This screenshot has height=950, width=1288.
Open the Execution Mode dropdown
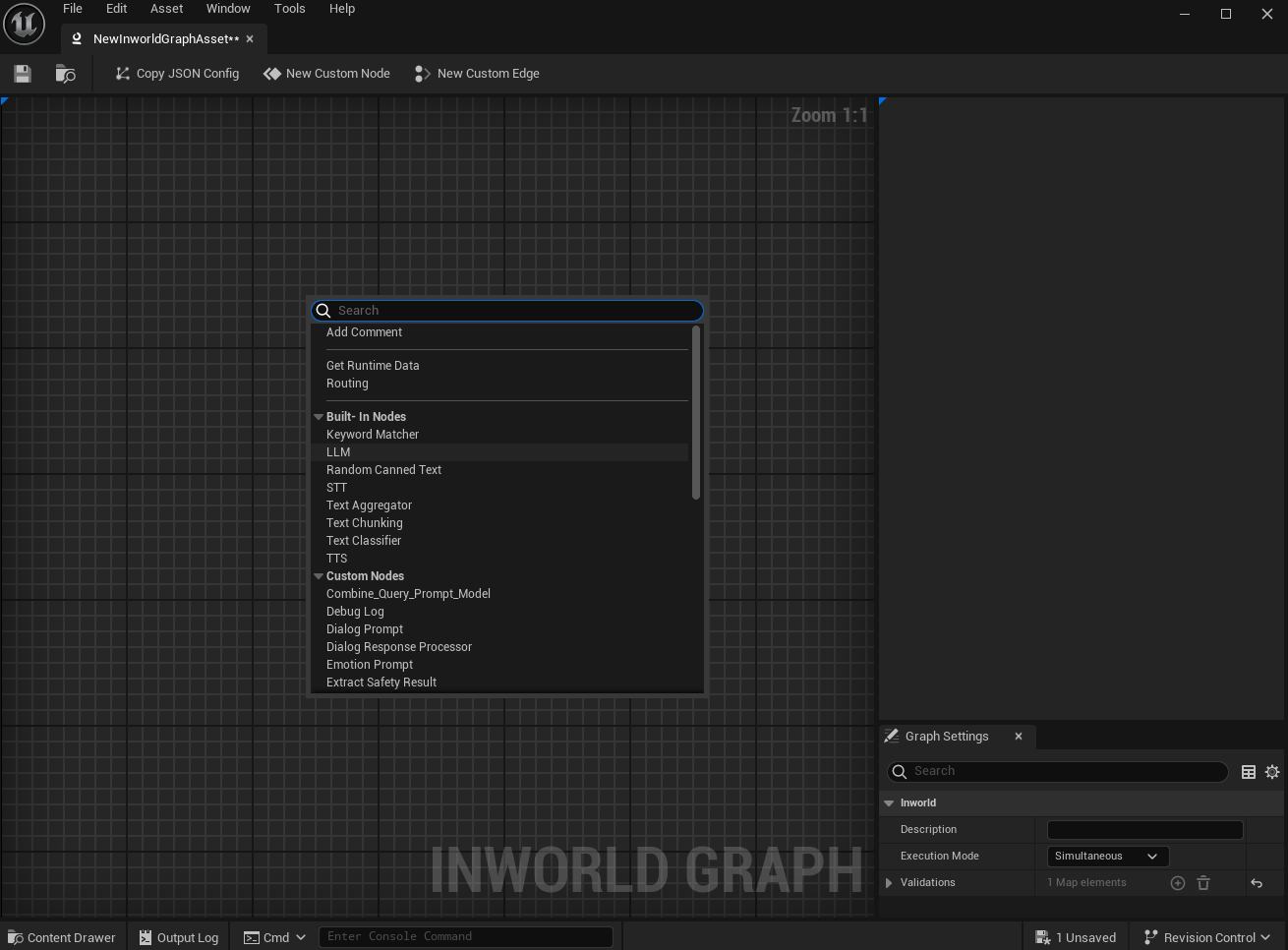pos(1107,857)
